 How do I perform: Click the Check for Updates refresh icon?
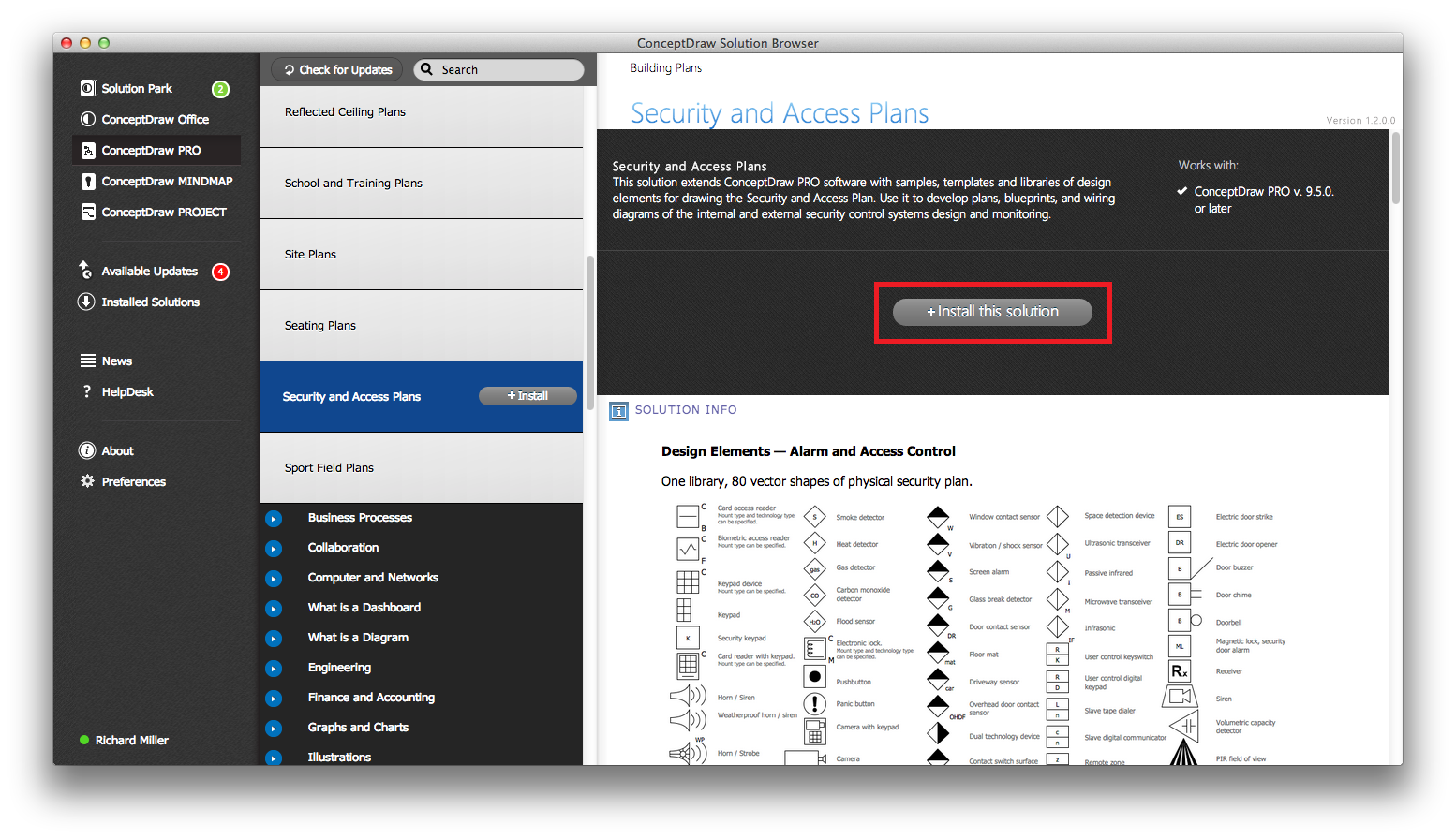tap(290, 69)
